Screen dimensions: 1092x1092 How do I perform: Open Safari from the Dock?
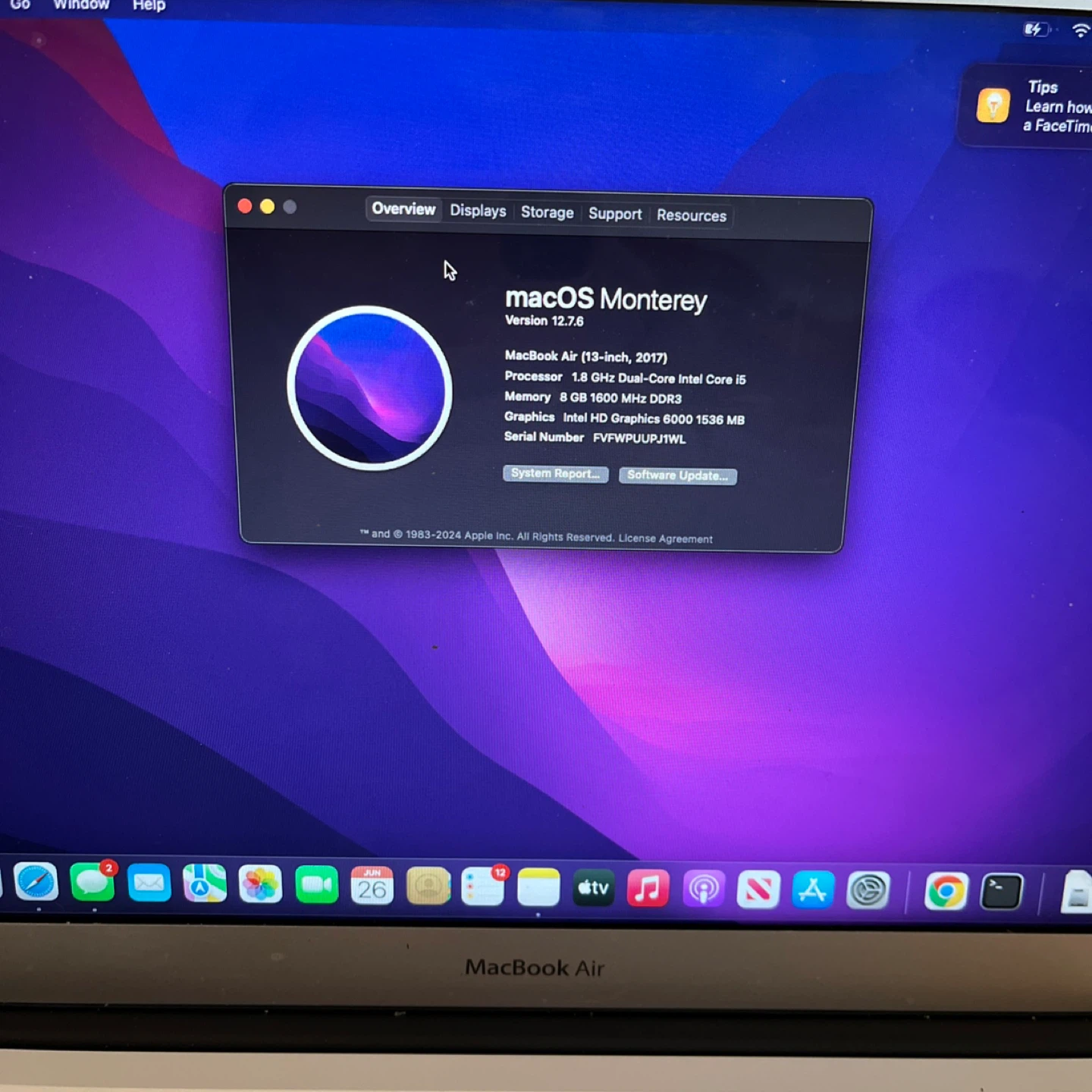pyautogui.click(x=36, y=882)
